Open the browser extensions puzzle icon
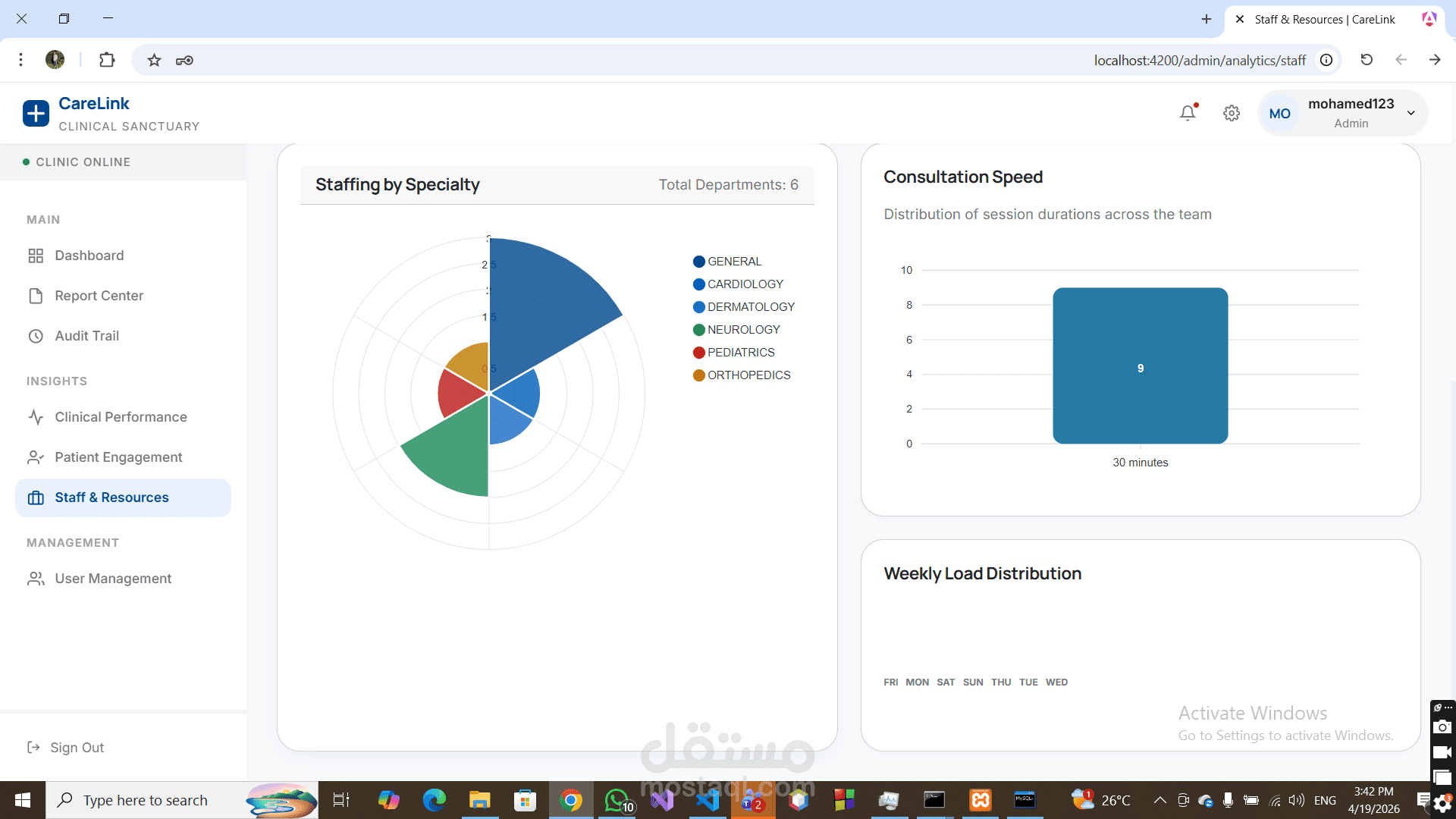The height and width of the screenshot is (819, 1456). coord(107,60)
